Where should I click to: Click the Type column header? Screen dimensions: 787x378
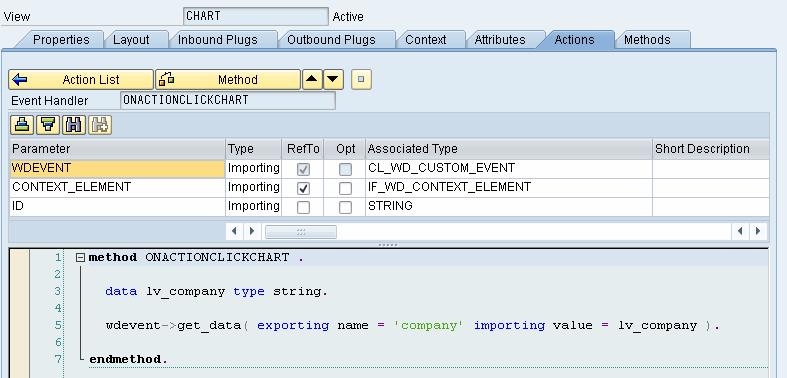tap(253, 149)
